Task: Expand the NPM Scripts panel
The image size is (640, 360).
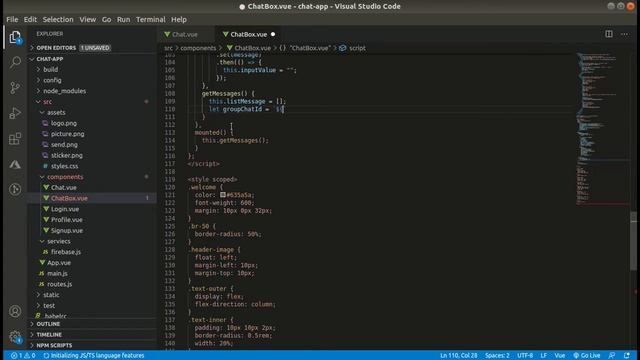Action: tap(92, 345)
